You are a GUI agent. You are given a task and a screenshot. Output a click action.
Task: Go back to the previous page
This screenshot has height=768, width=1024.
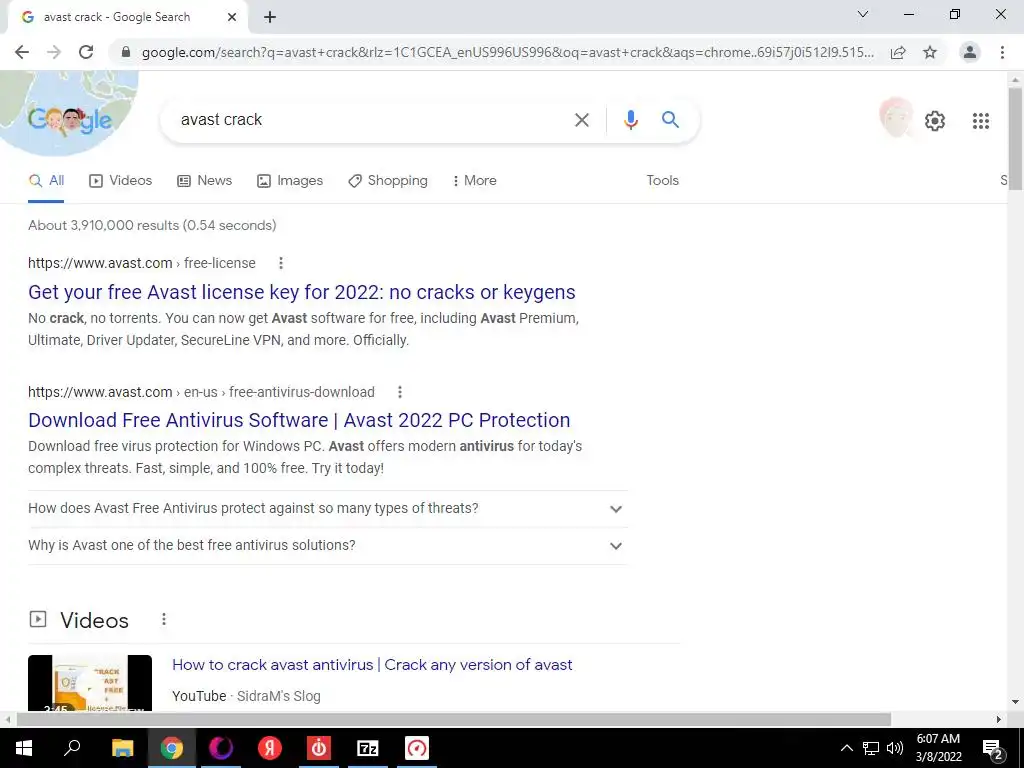click(22, 52)
